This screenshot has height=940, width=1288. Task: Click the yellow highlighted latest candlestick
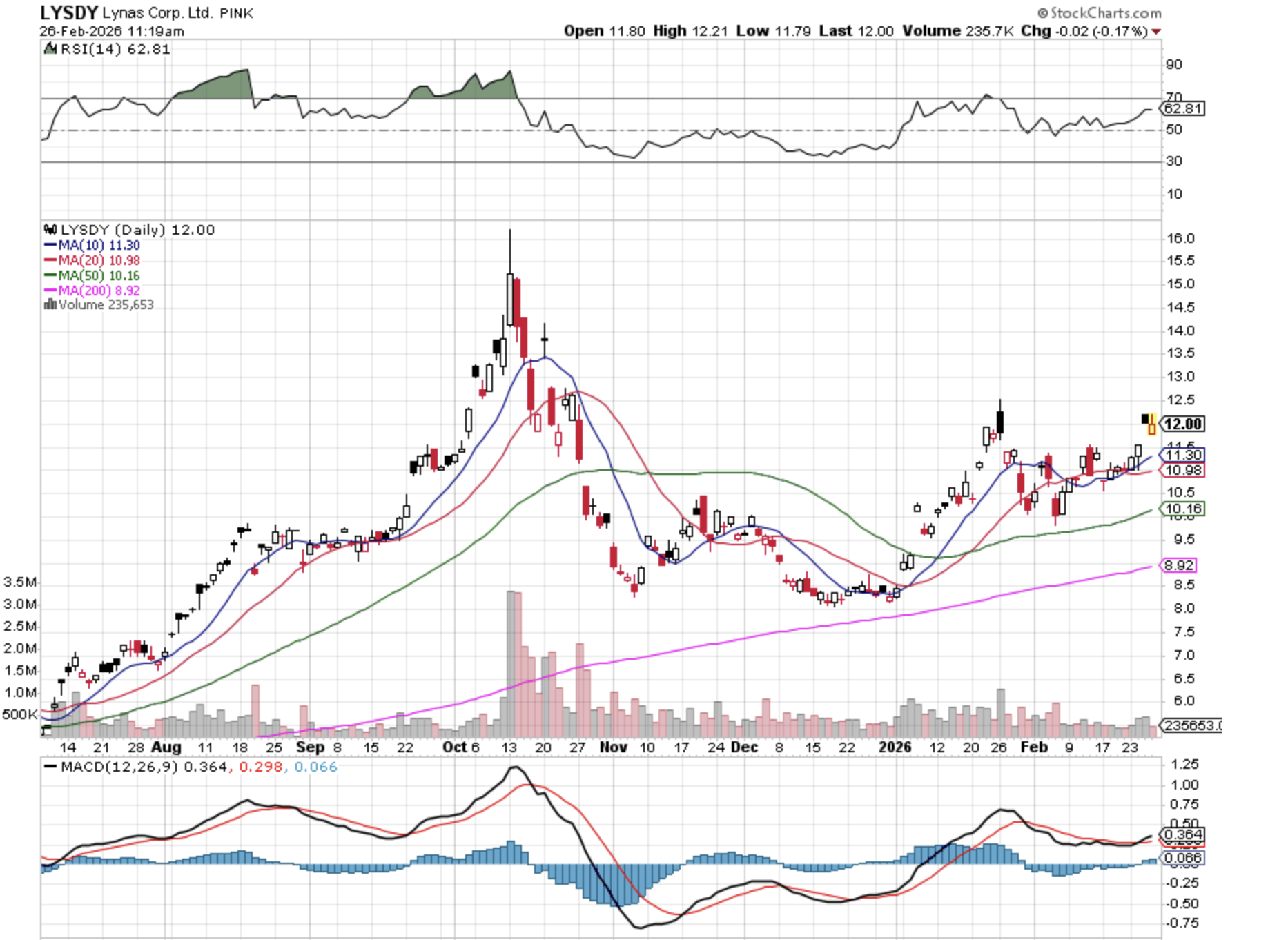coord(1151,425)
